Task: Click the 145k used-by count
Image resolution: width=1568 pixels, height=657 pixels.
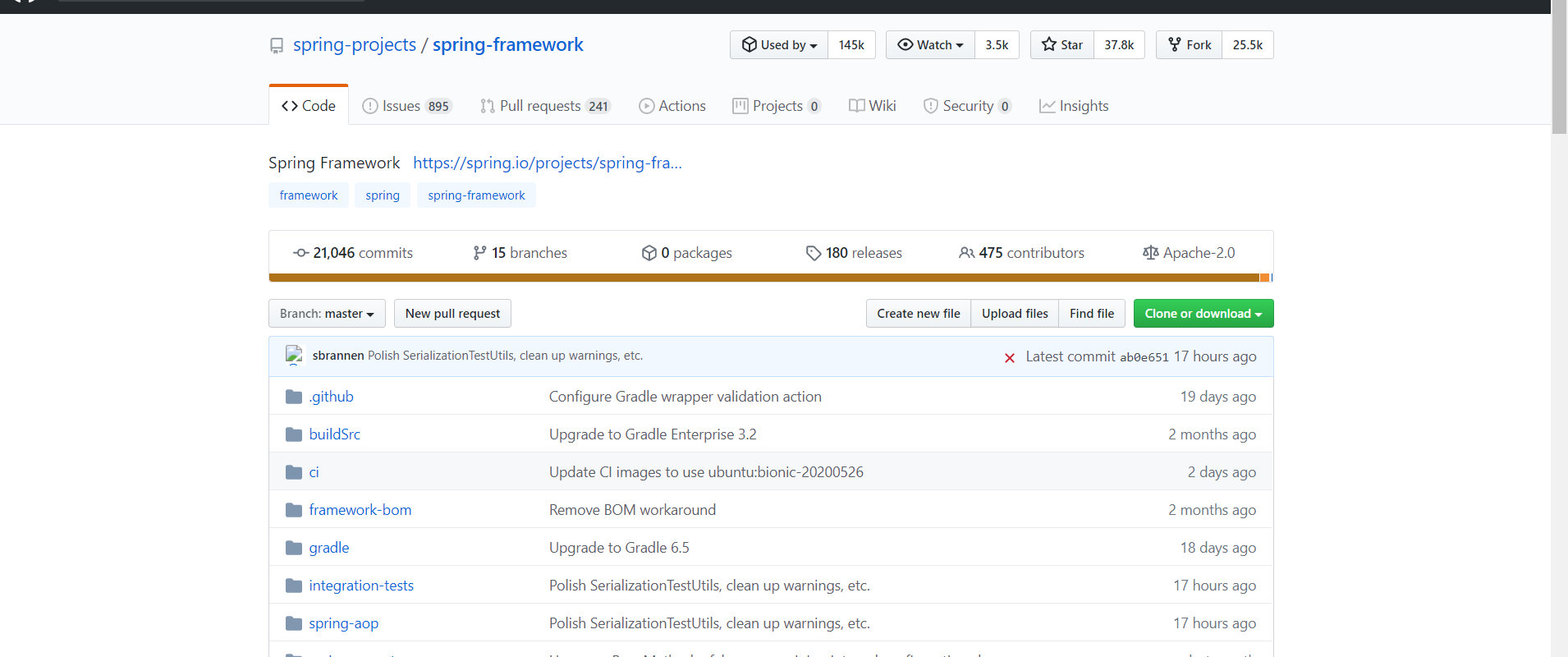Action: [851, 45]
